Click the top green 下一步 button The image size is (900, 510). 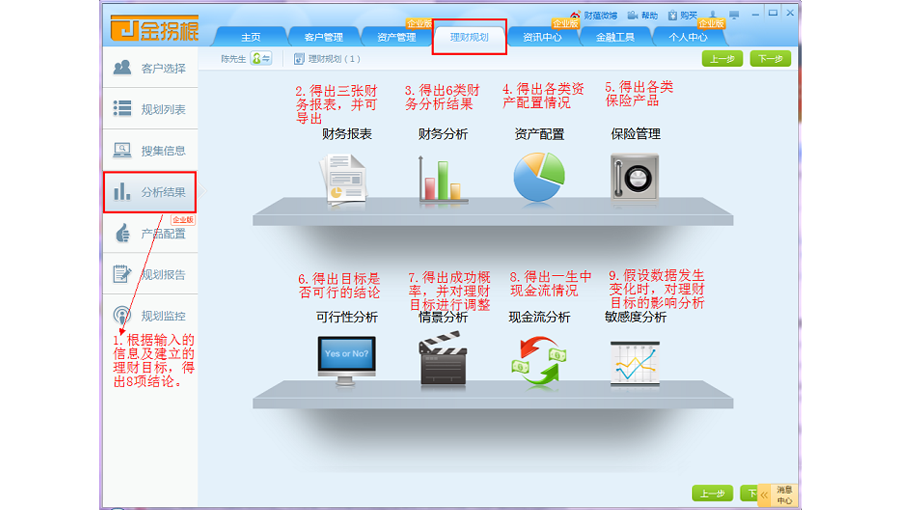pos(769,59)
